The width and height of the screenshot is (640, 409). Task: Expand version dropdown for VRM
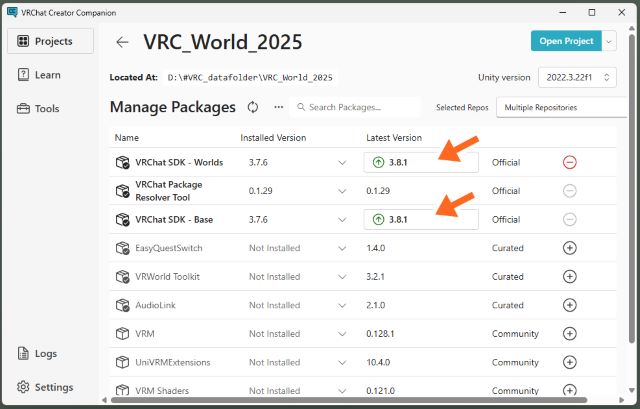pos(342,334)
